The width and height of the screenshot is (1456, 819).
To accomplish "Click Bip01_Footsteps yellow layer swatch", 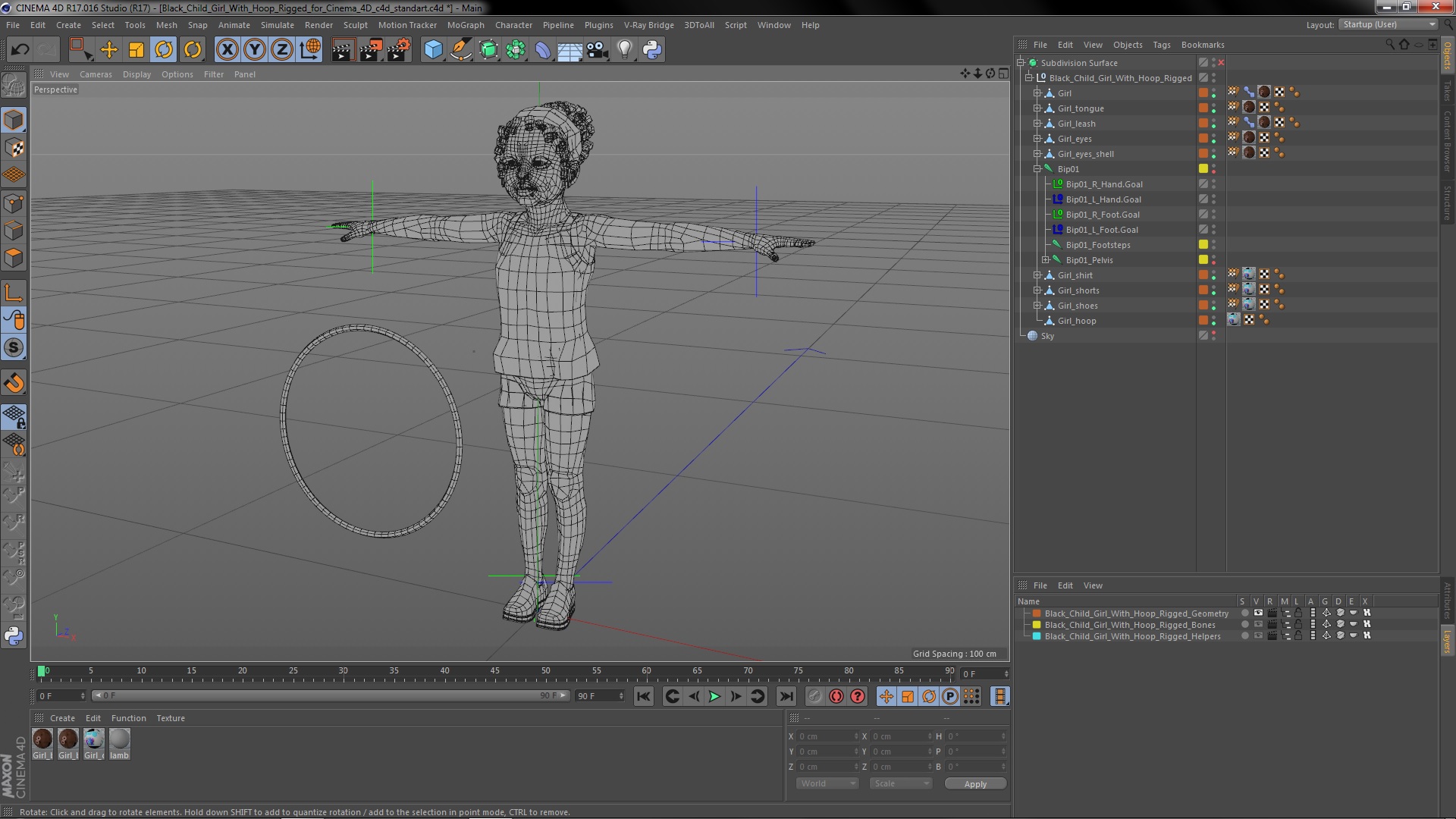I will pos(1203,244).
